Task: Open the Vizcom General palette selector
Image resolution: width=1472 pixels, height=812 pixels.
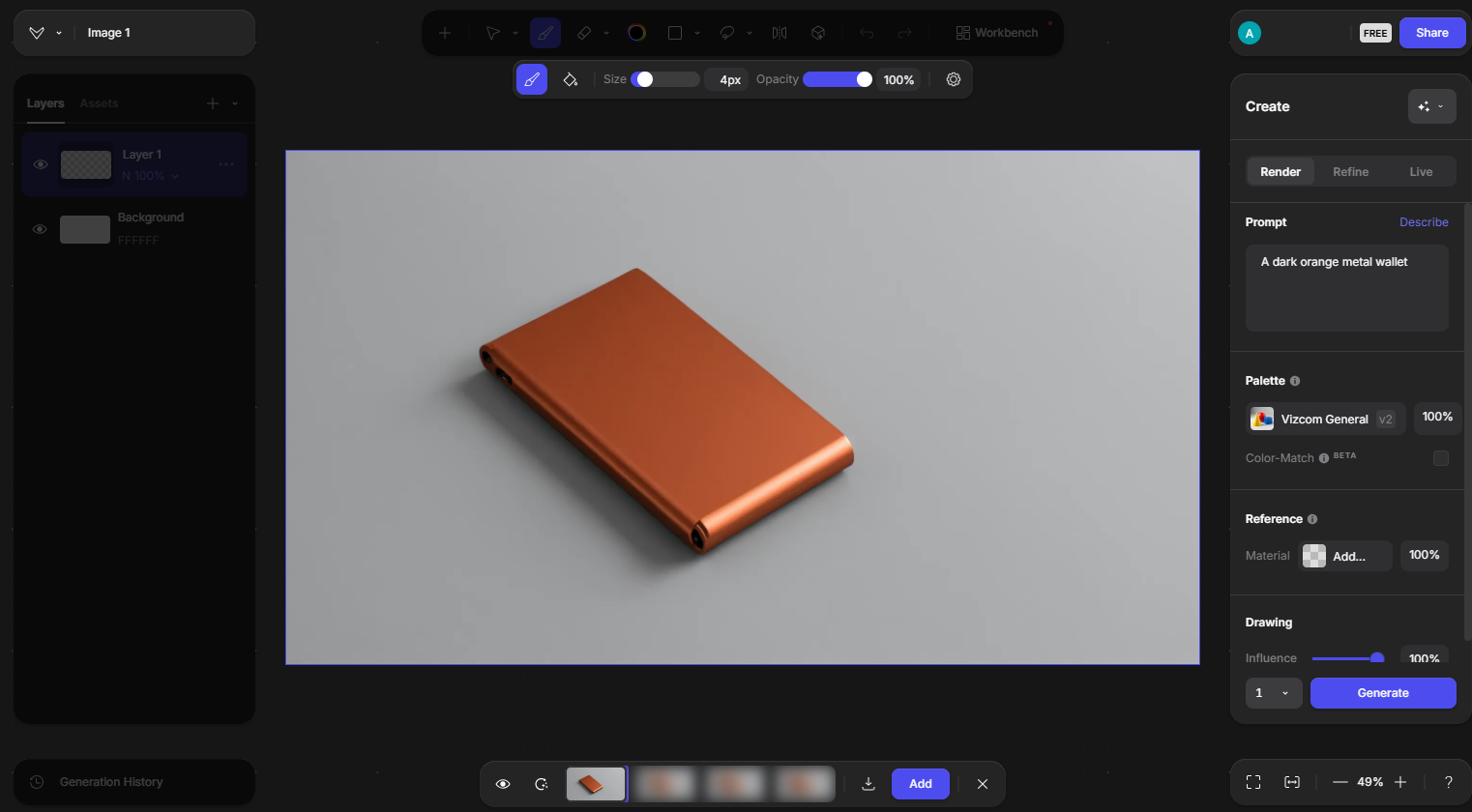Action: [x=1325, y=419]
